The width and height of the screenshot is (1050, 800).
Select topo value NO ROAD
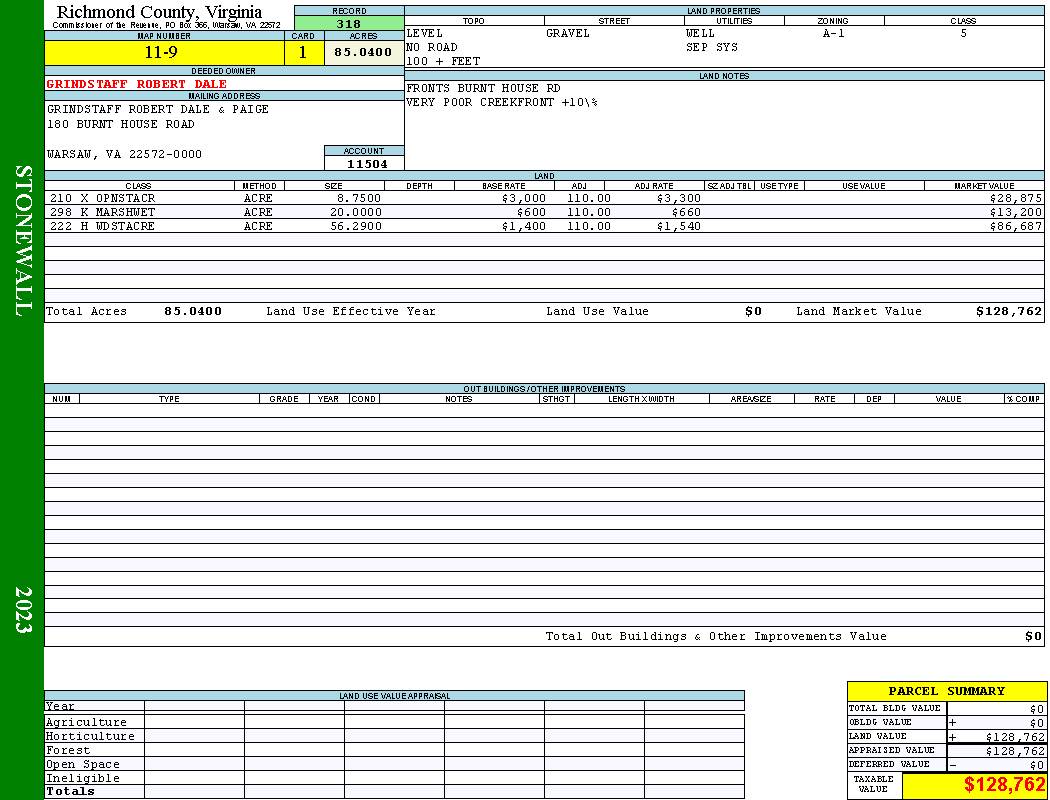432,48
